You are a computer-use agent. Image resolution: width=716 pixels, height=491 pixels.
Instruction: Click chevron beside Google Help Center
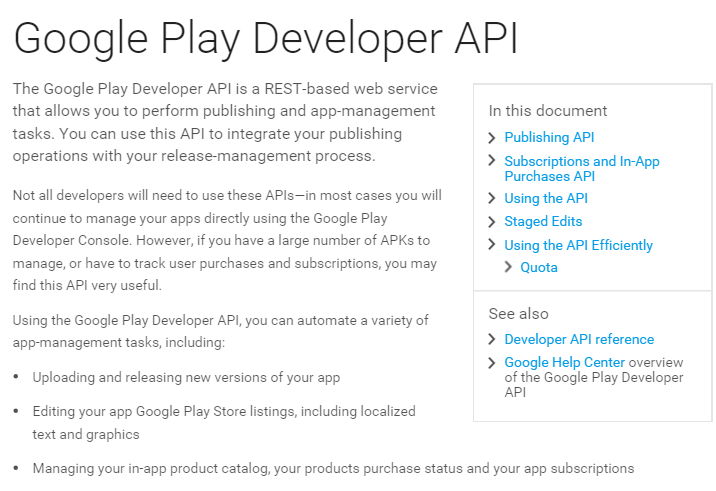click(x=492, y=363)
